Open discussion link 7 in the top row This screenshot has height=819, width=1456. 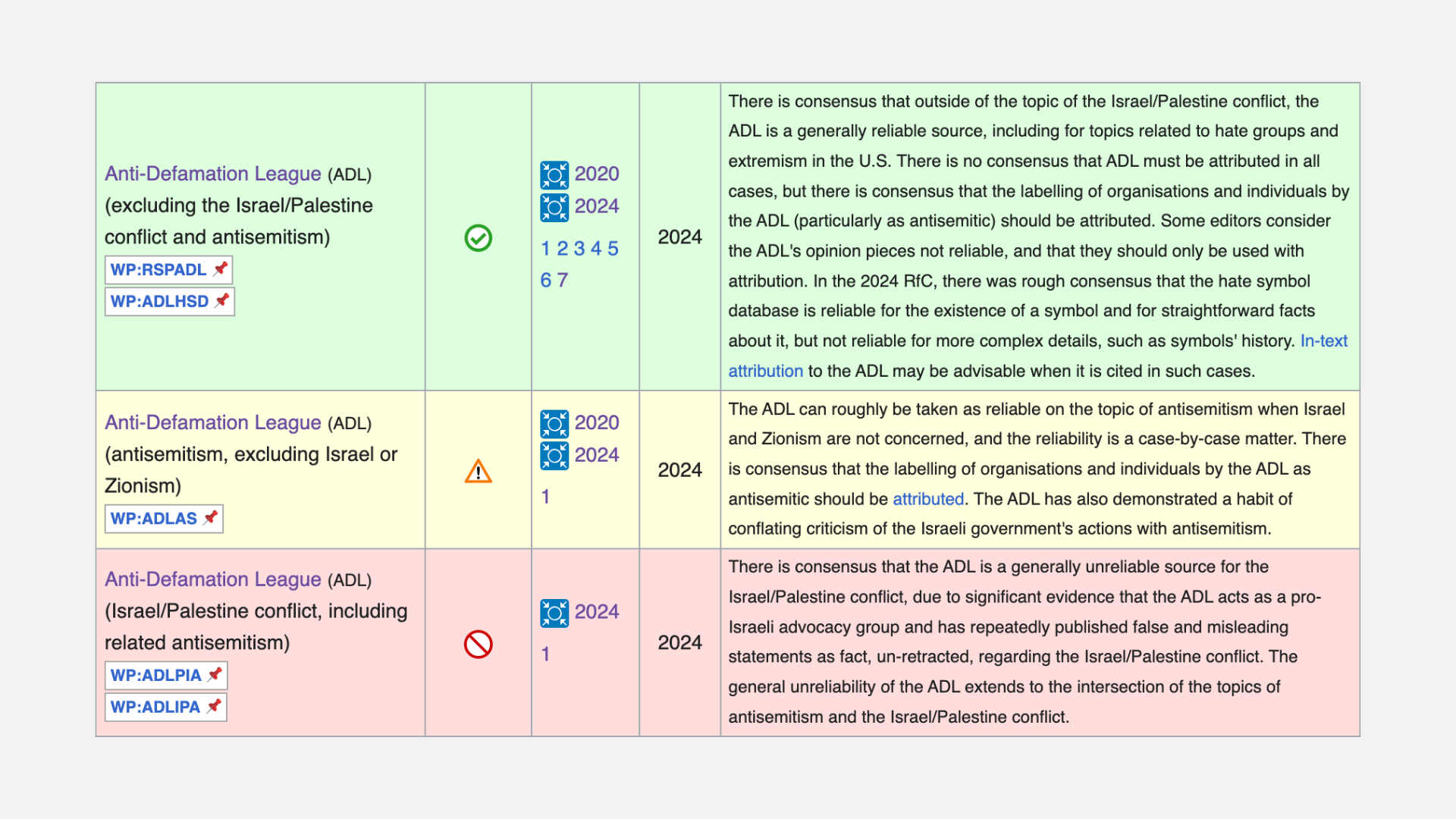564,280
